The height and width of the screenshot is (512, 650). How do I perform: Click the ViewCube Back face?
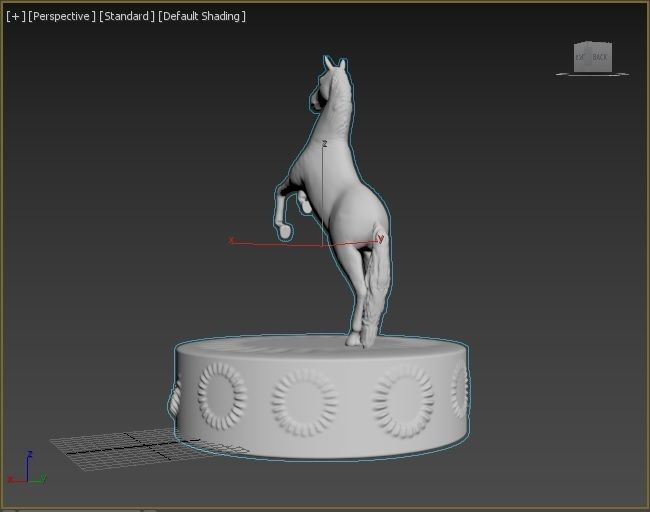coord(599,57)
